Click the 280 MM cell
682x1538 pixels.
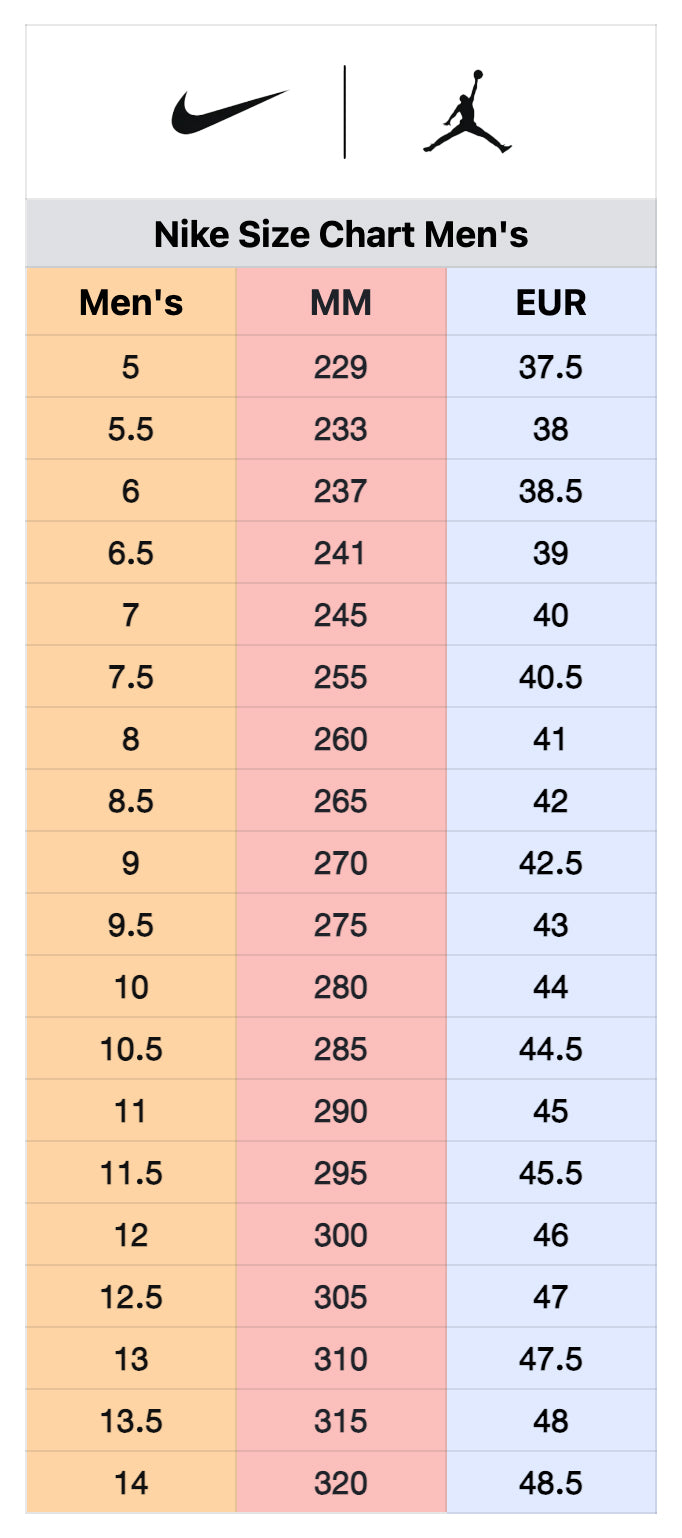coord(341,987)
